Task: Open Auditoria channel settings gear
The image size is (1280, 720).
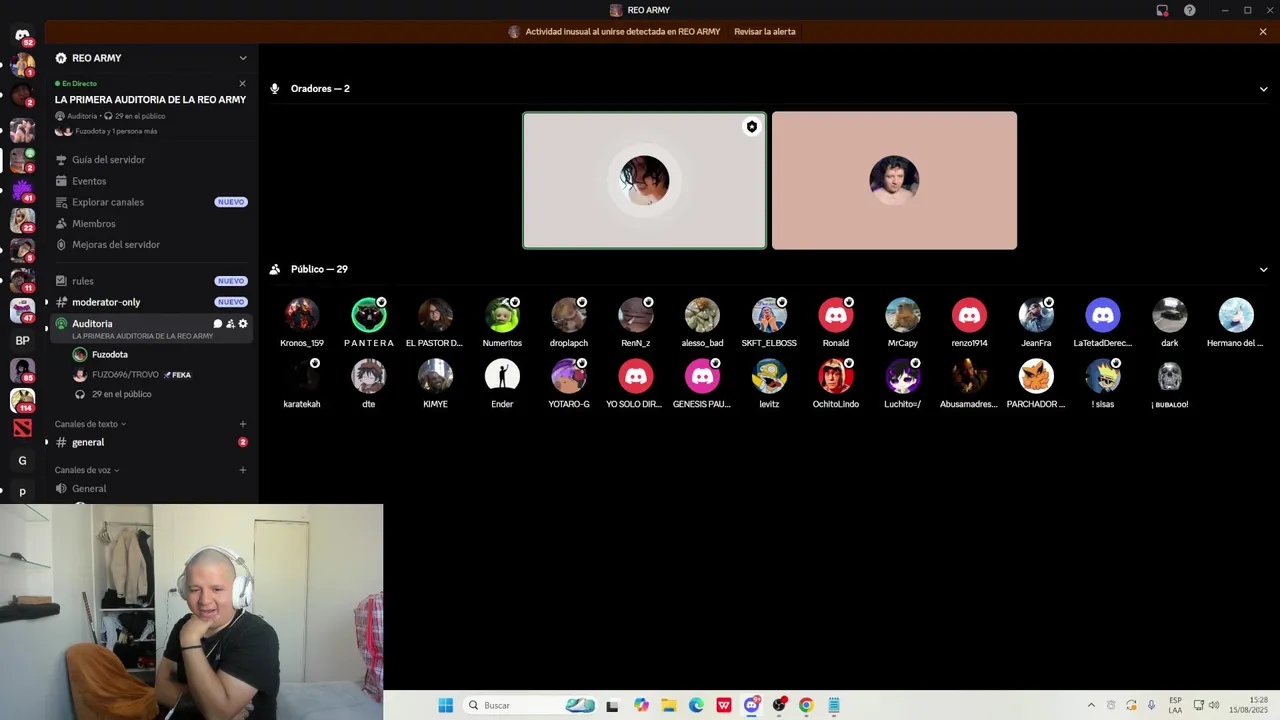Action: [x=243, y=324]
